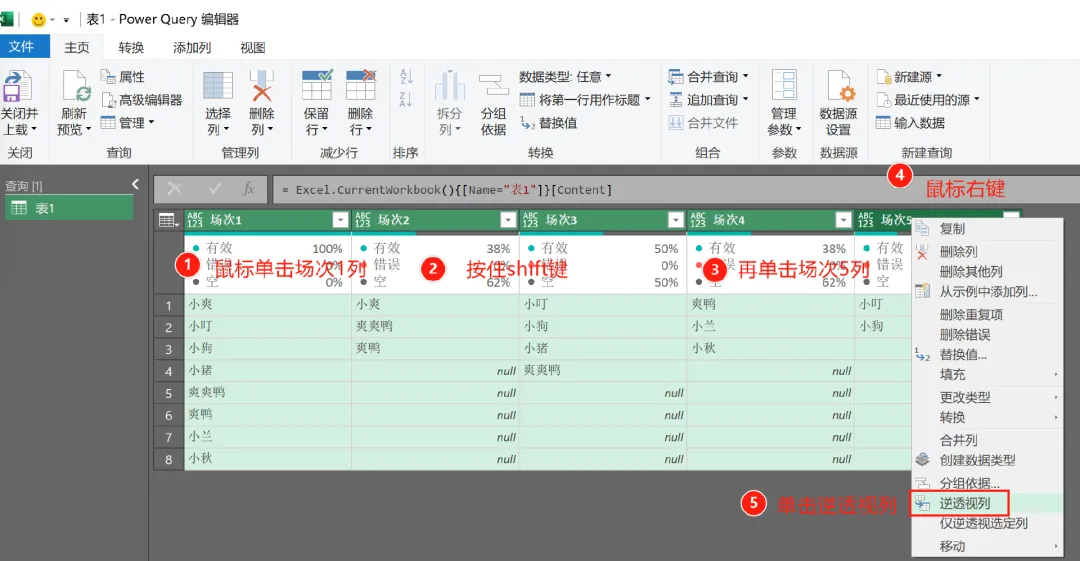The image size is (1080, 561).
Task: Click the smiley feedback icon
Action: tap(39, 20)
